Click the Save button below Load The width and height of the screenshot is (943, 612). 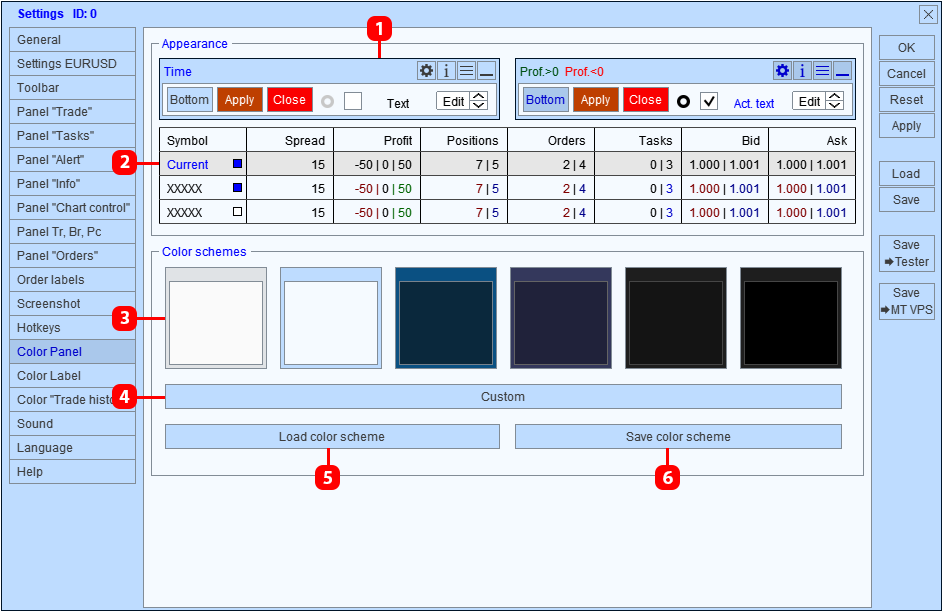[x=906, y=200]
